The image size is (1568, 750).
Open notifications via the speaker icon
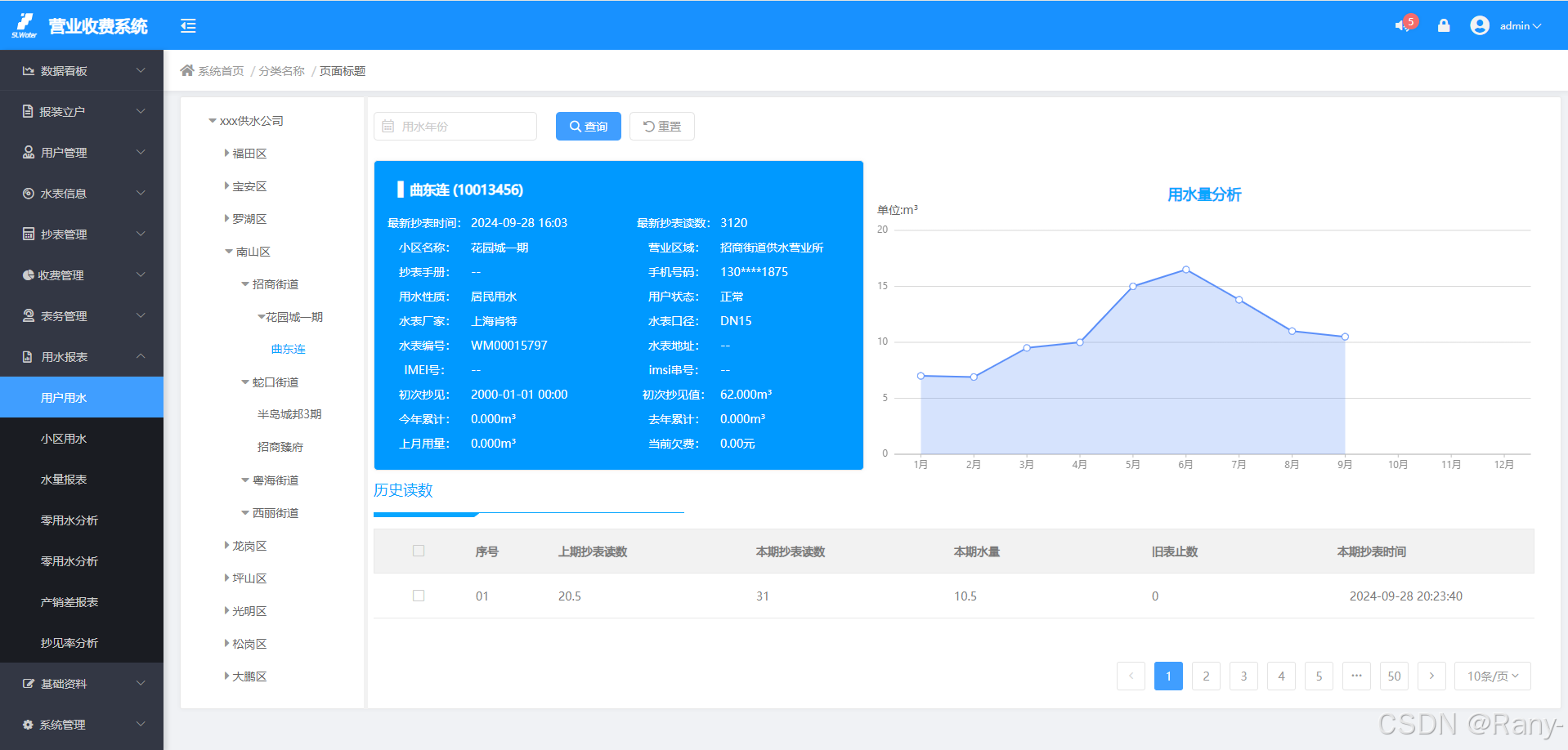click(x=1402, y=25)
